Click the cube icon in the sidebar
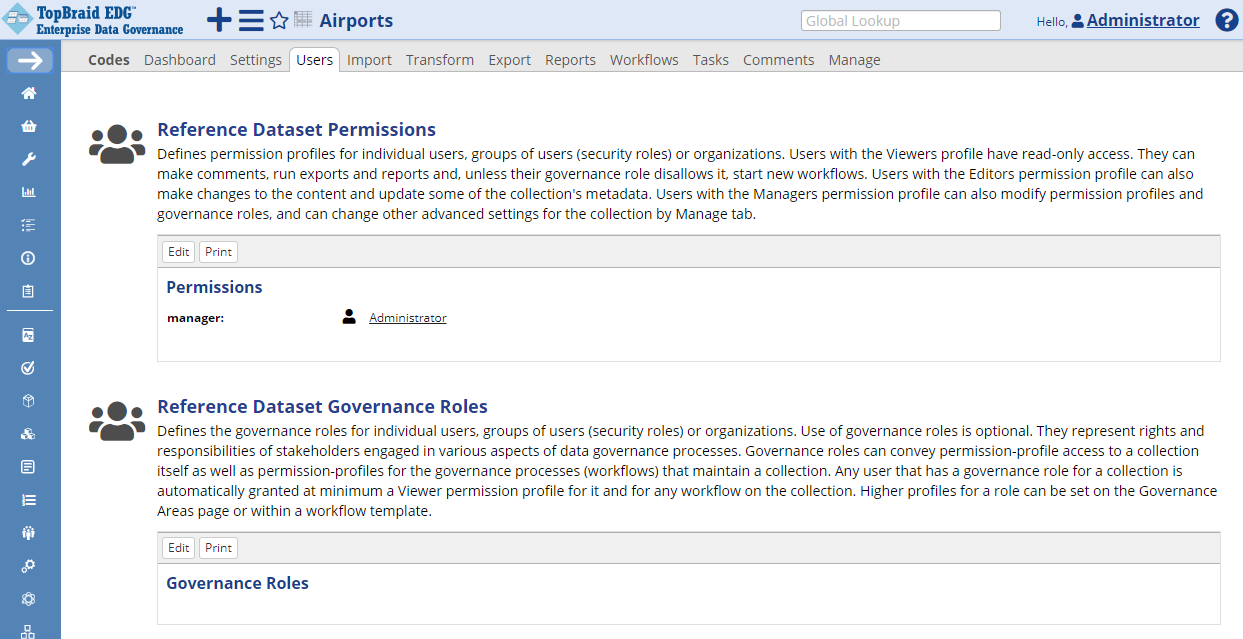This screenshot has width=1243, height=639. coord(29,400)
